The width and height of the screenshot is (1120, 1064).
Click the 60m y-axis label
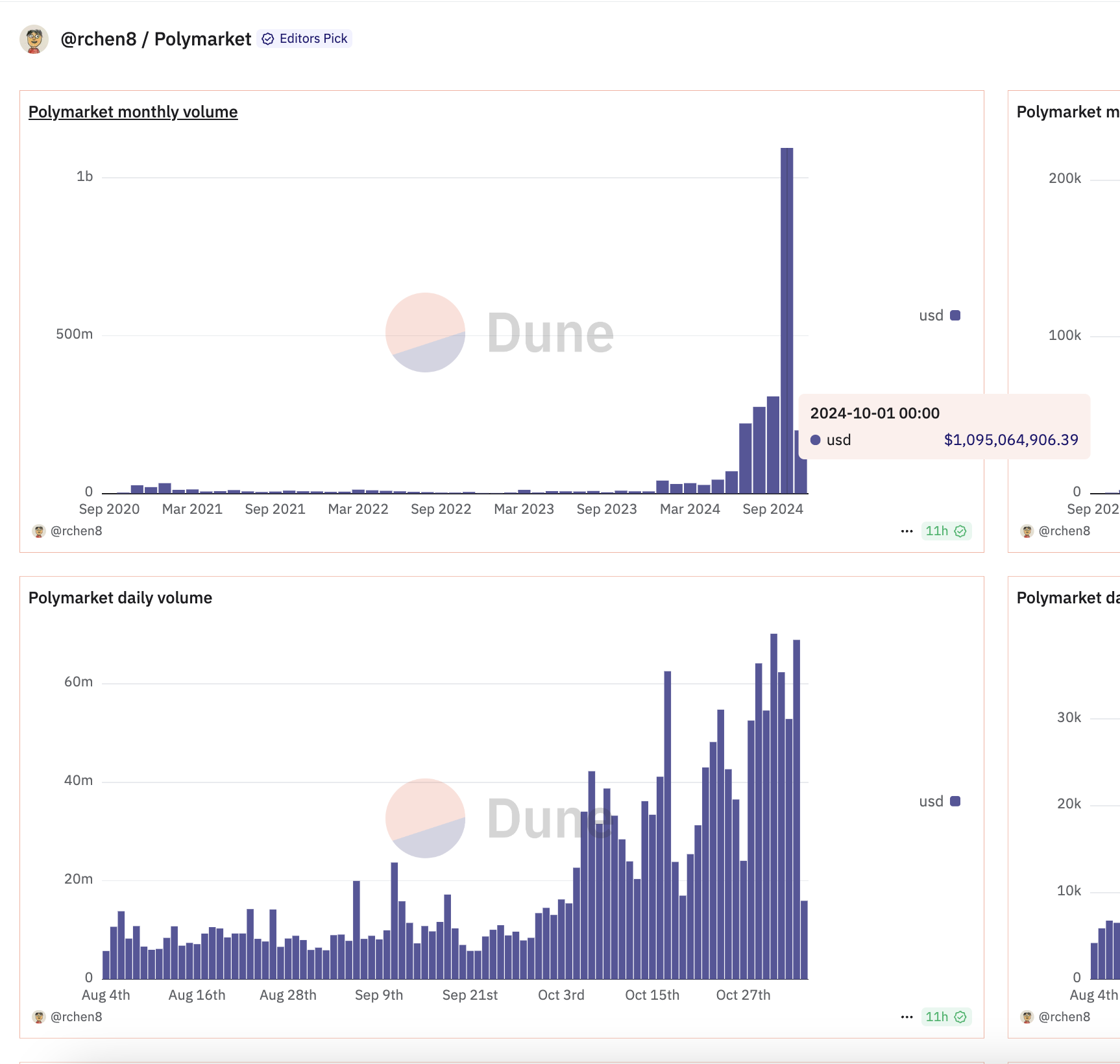pos(79,682)
